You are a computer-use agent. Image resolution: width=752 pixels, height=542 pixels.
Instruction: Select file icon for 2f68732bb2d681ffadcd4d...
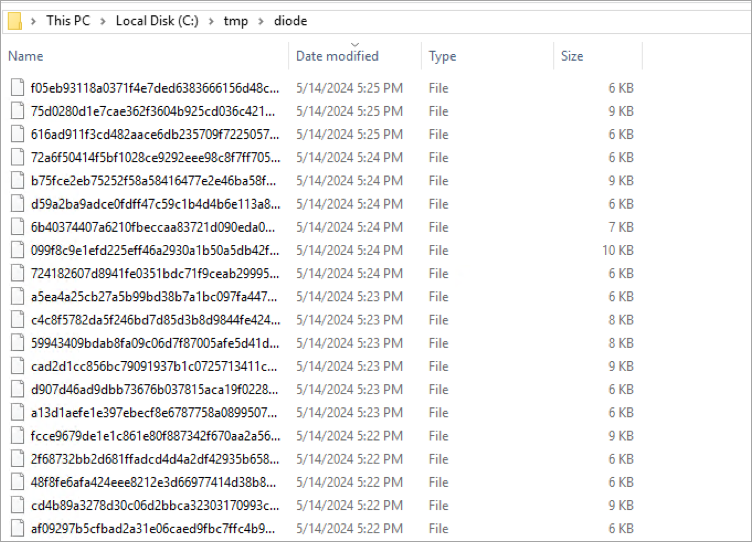[x=18, y=459]
